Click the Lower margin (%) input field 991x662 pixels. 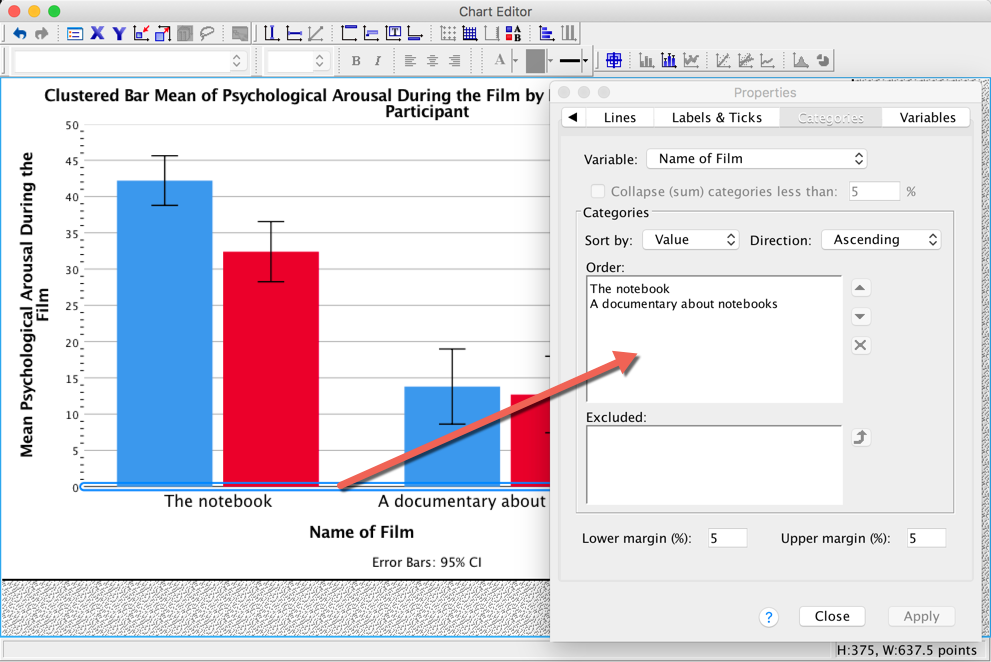click(x=727, y=539)
